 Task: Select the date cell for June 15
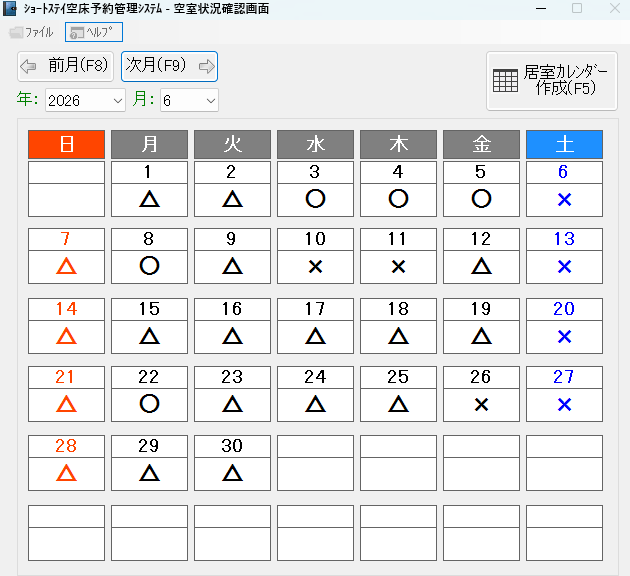click(x=149, y=310)
